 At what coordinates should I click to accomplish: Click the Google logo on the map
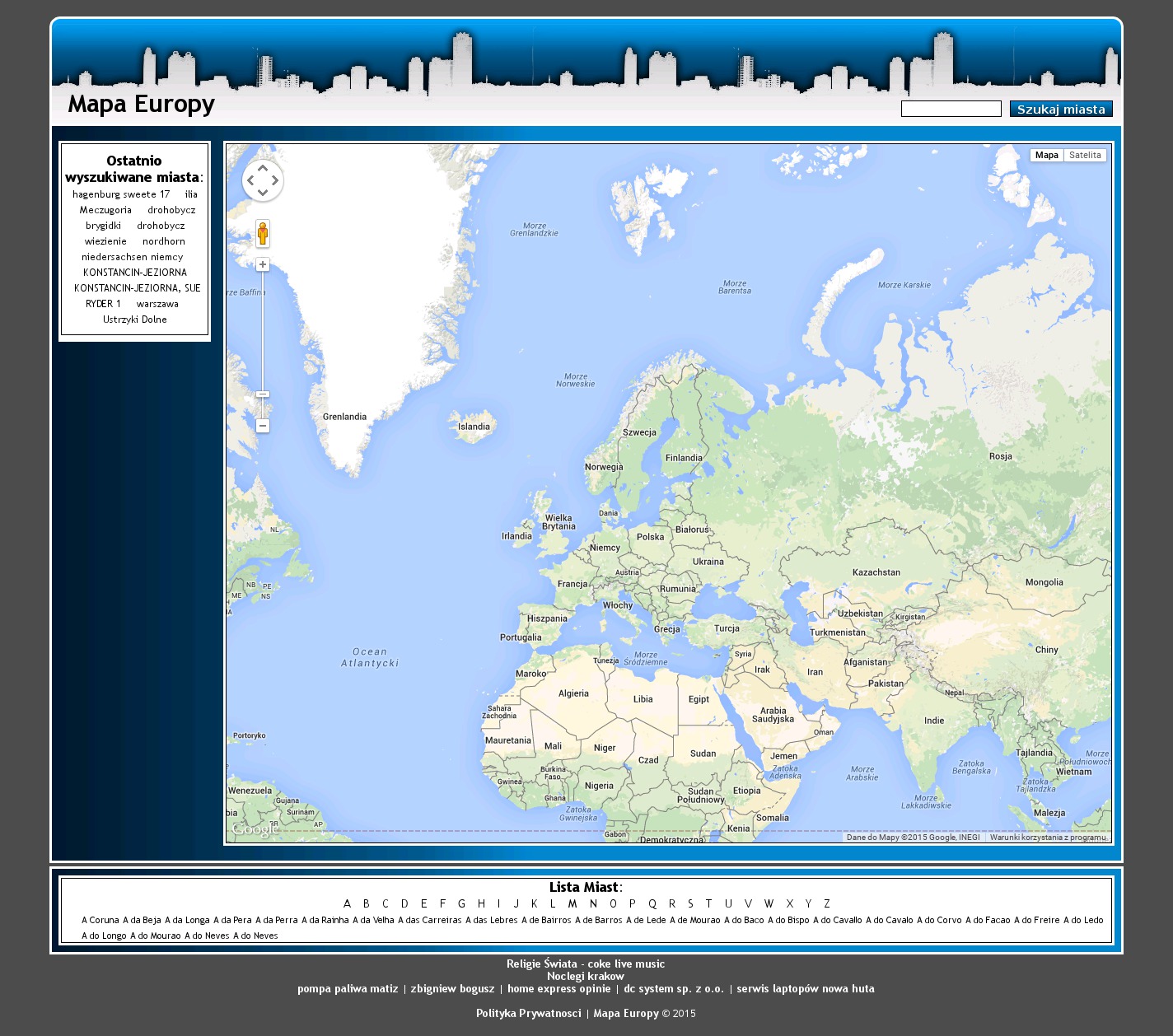[254, 829]
